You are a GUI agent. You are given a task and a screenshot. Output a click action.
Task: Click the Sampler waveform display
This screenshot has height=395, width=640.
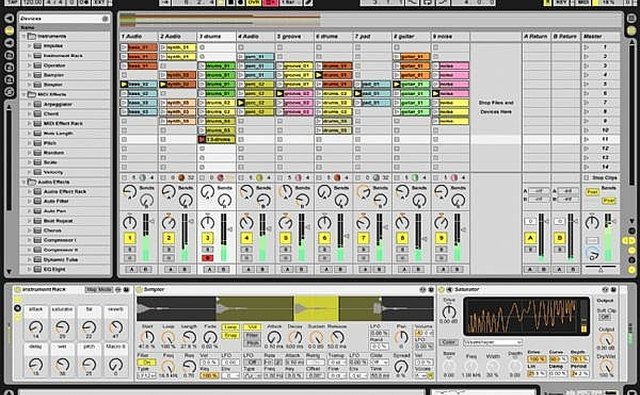coord(285,309)
